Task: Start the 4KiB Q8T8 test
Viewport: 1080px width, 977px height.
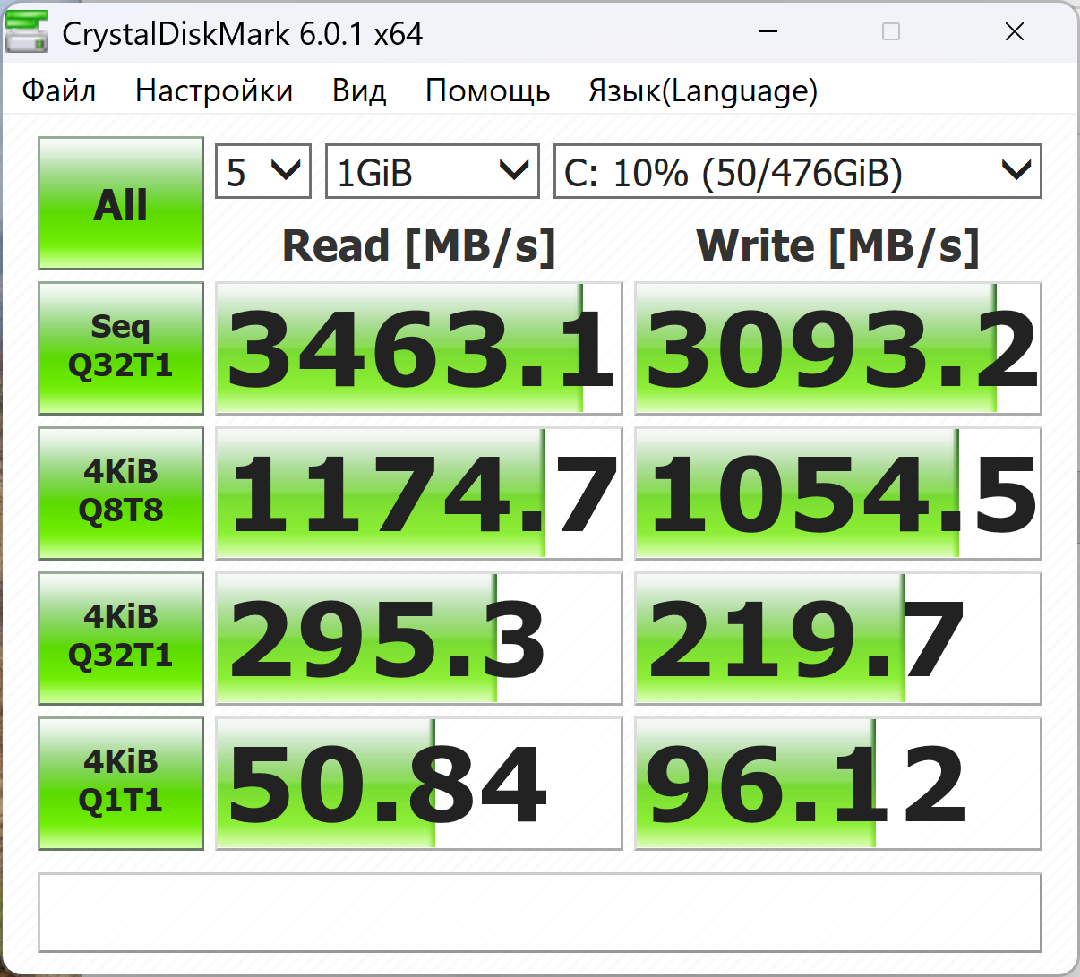Action: click(x=121, y=493)
